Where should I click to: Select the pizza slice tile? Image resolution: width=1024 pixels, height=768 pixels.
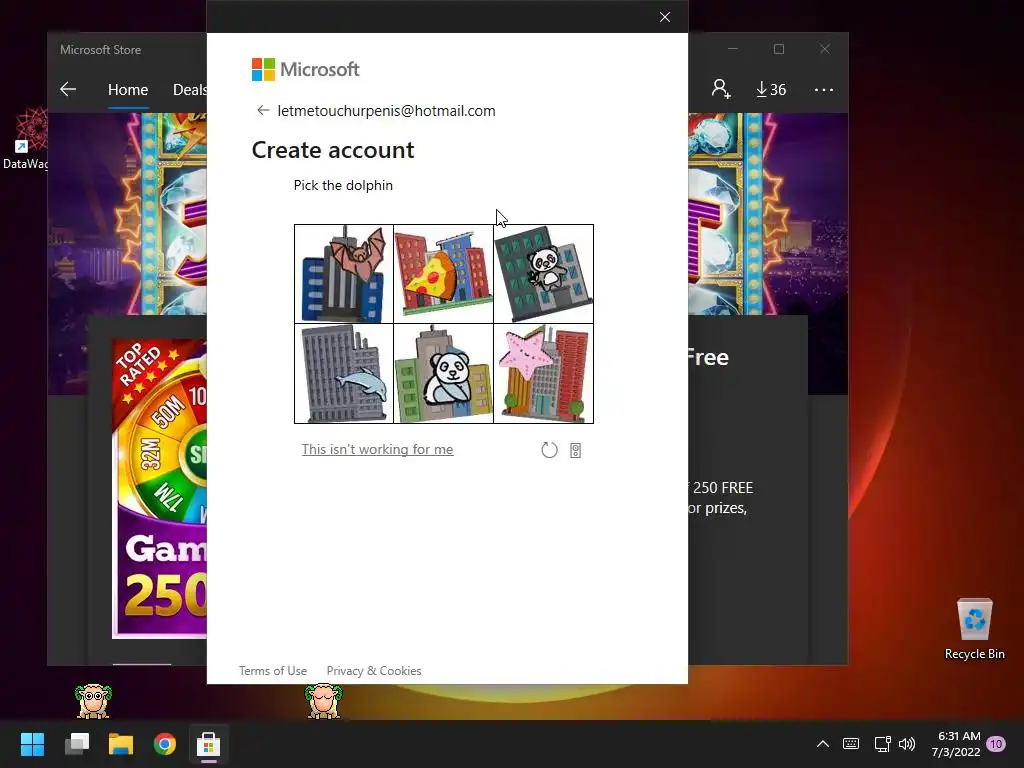(x=443, y=274)
